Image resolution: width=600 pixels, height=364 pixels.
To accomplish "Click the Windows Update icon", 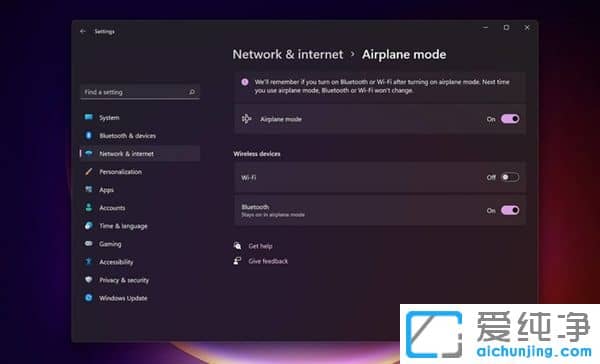I will tap(88, 297).
